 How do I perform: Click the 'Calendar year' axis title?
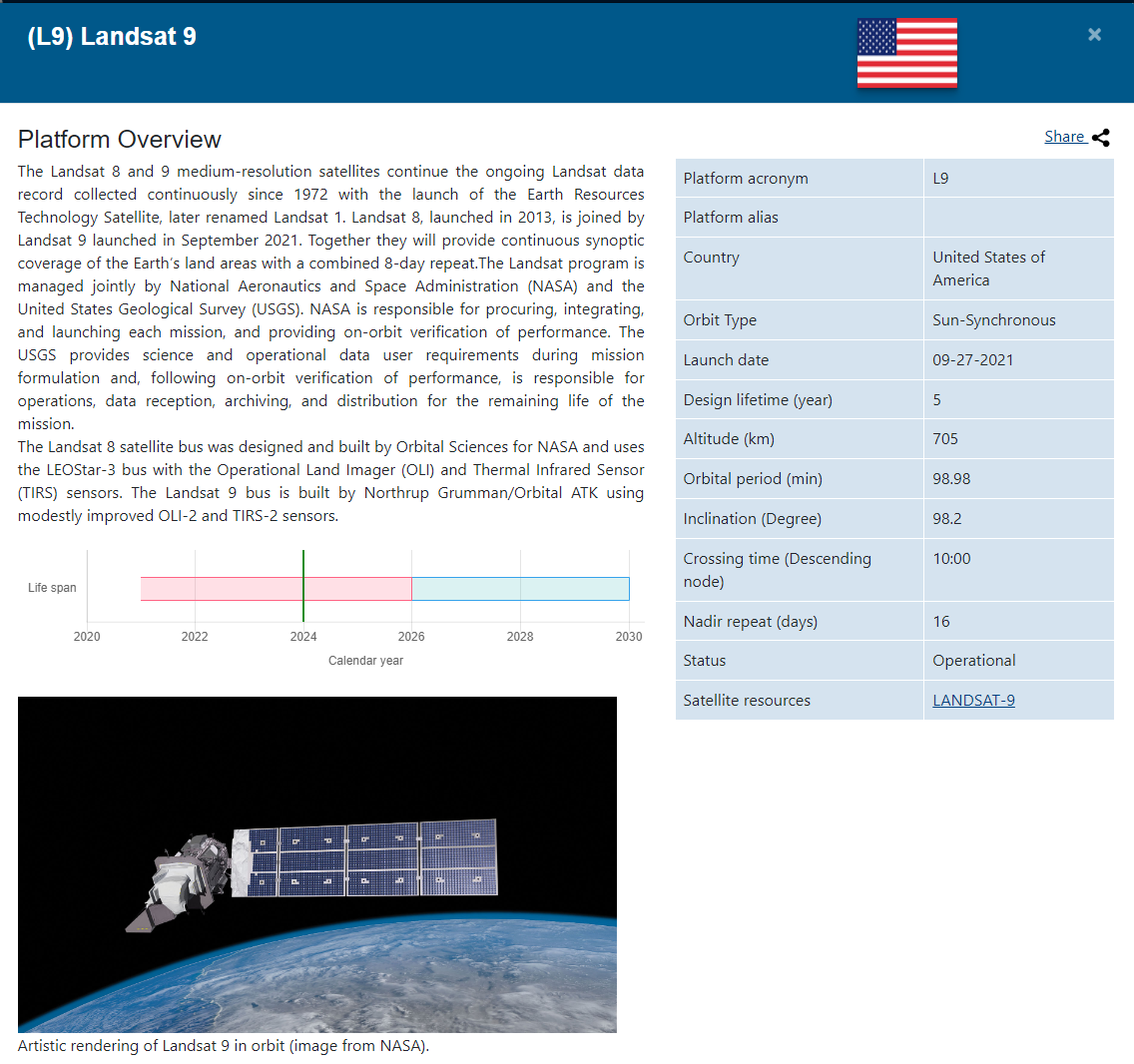tap(365, 661)
